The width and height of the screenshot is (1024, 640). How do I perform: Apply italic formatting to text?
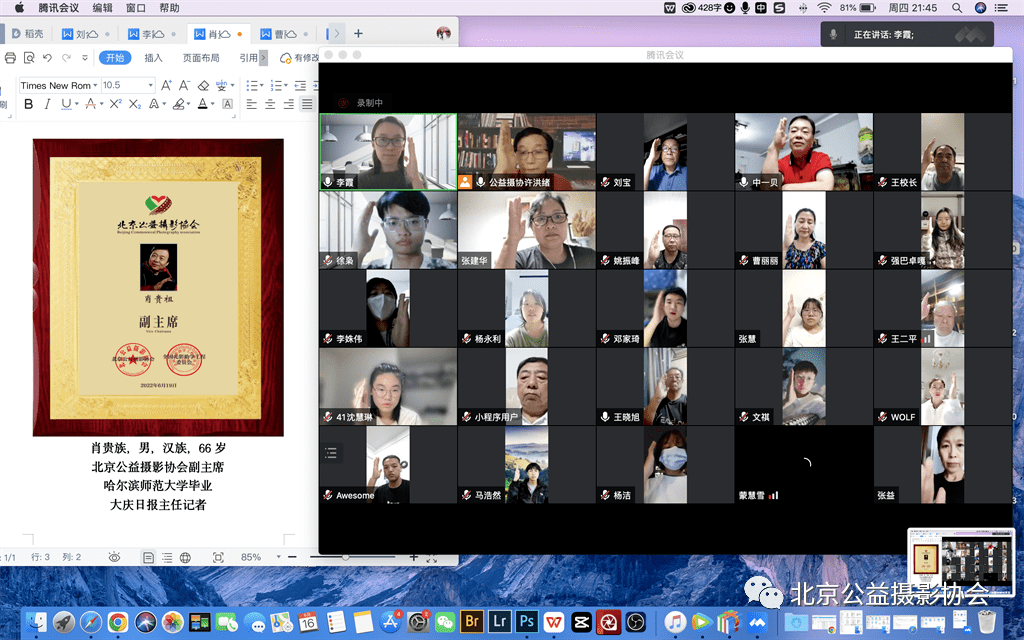(x=46, y=104)
